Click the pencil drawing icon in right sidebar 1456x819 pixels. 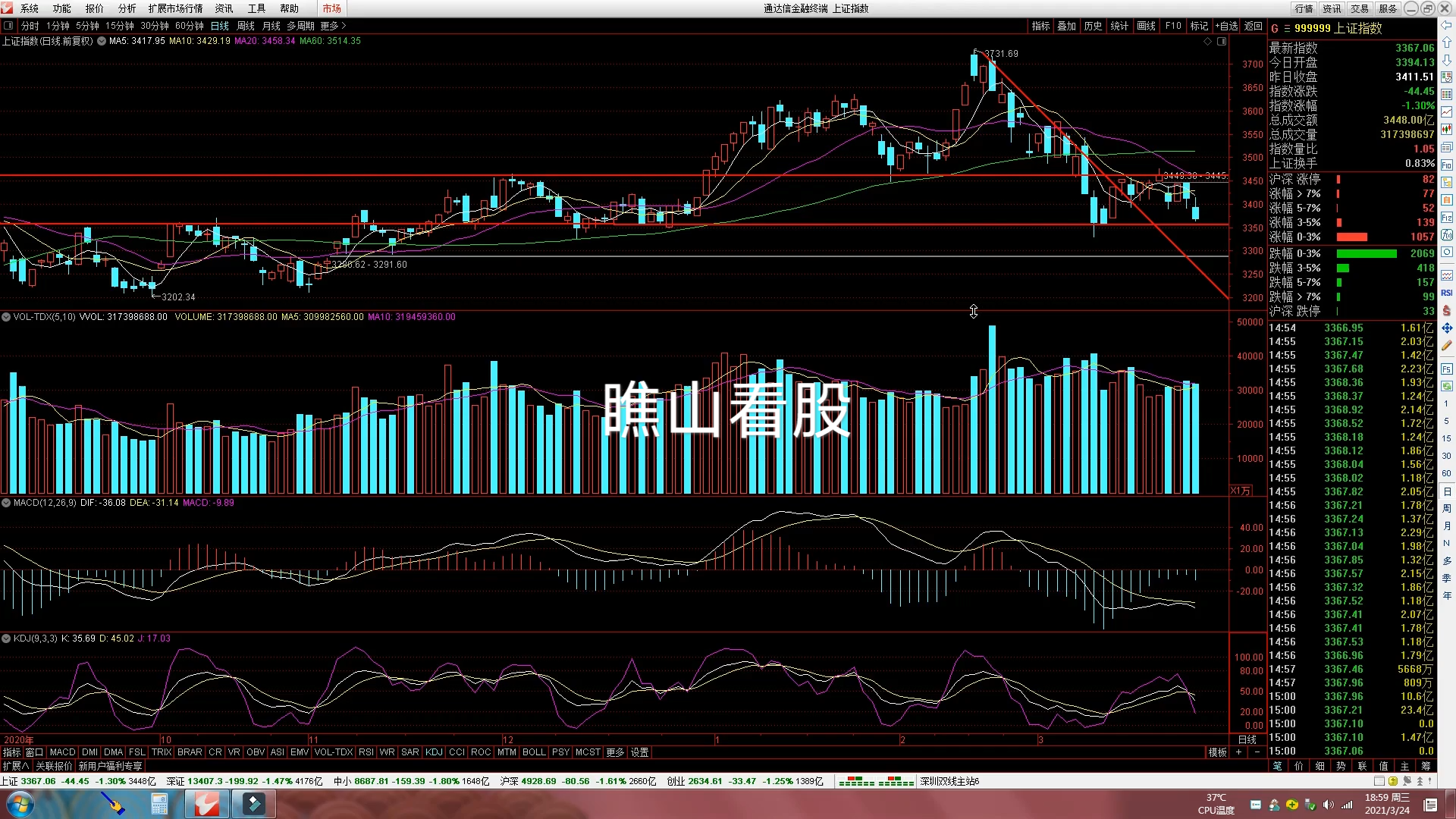pyautogui.click(x=1446, y=345)
